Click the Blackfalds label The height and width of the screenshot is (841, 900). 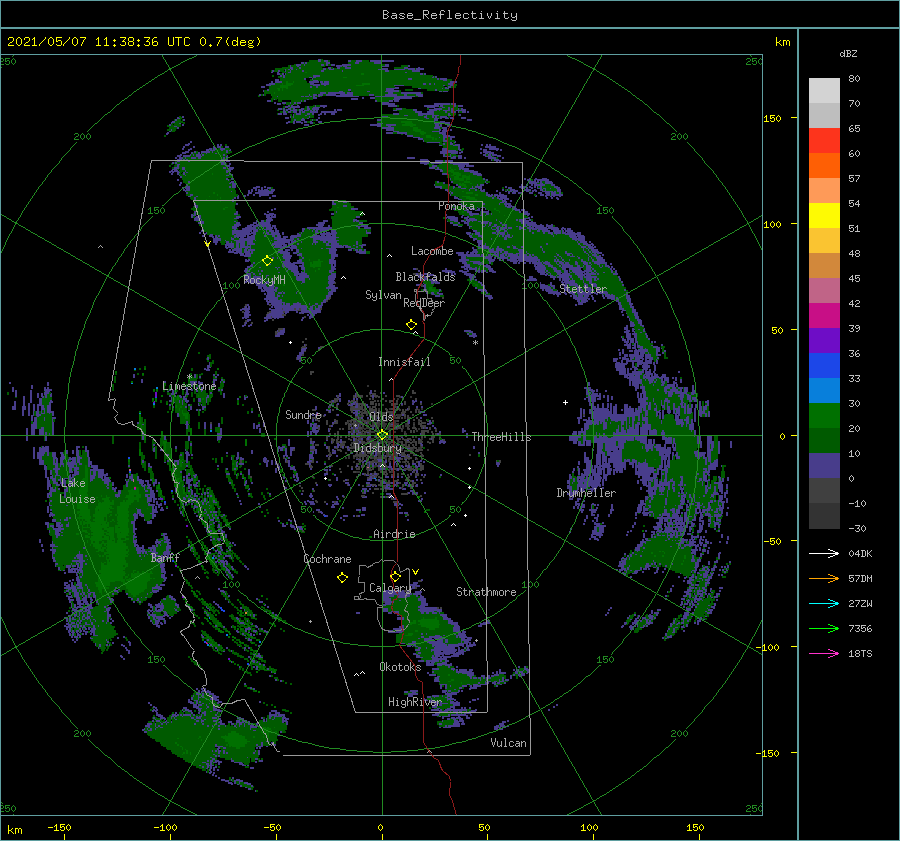point(425,277)
